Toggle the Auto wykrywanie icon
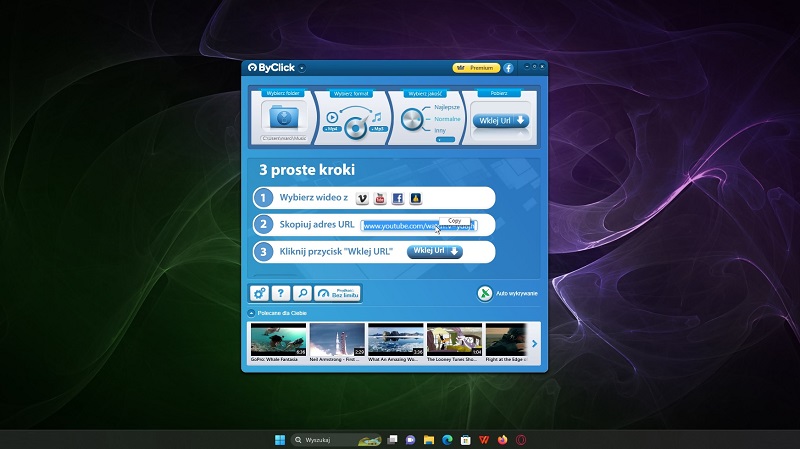Viewport: 800px width, 449px height. click(x=485, y=293)
